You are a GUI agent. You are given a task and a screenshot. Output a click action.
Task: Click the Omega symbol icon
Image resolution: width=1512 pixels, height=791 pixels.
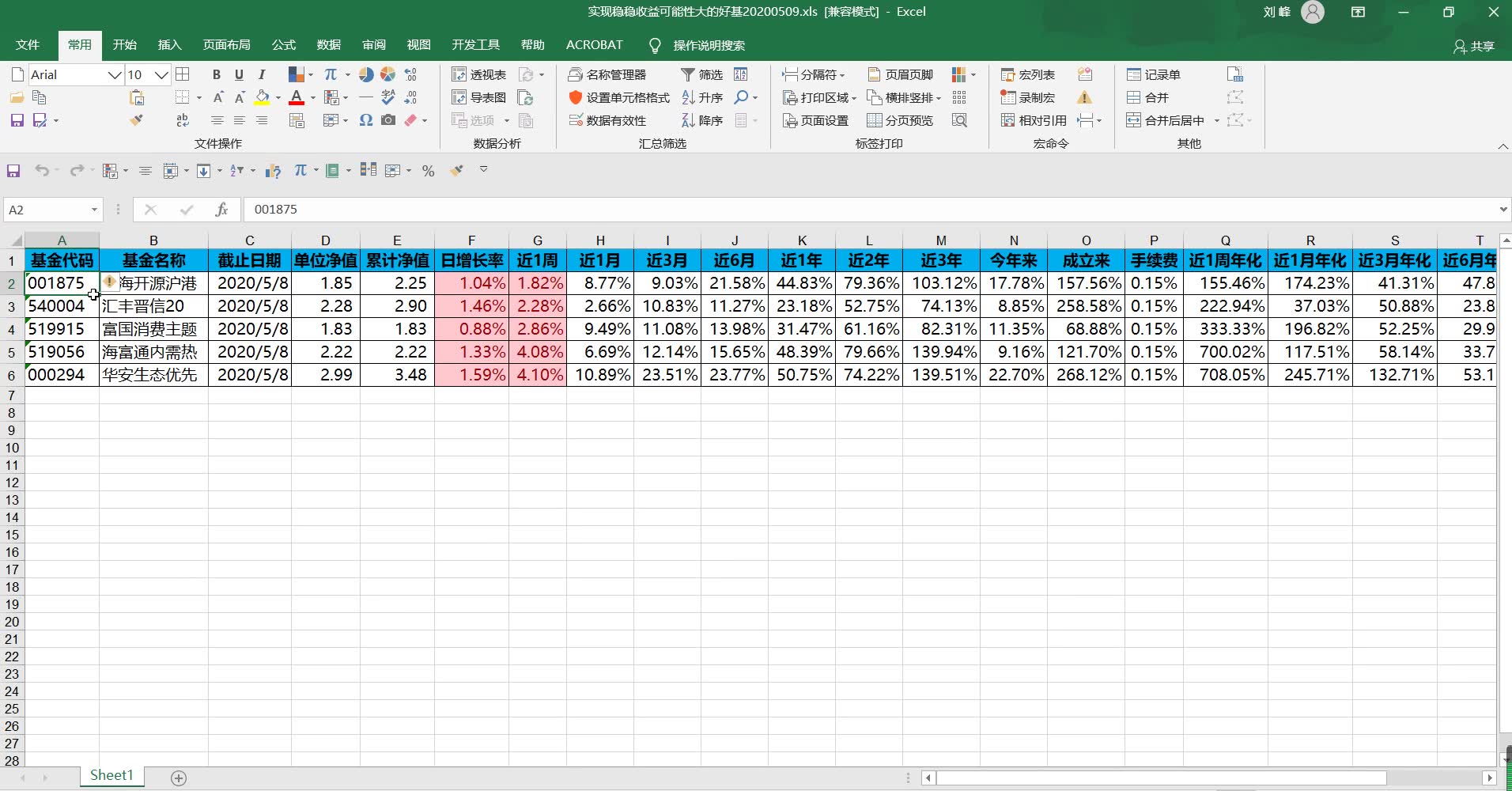(365, 120)
